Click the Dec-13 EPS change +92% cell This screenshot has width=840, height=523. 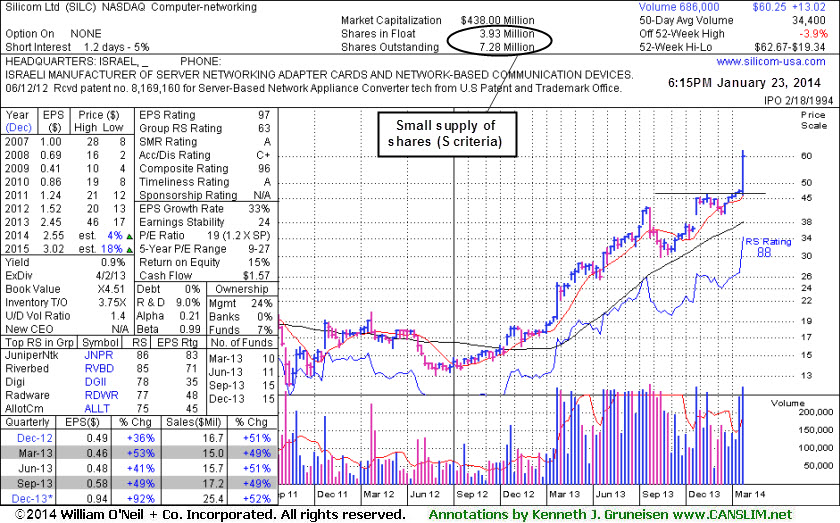[140, 498]
